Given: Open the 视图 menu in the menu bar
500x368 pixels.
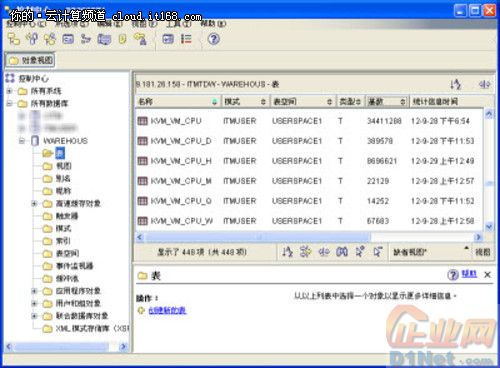Looking at the screenshot, I should pyautogui.click(x=144, y=24).
